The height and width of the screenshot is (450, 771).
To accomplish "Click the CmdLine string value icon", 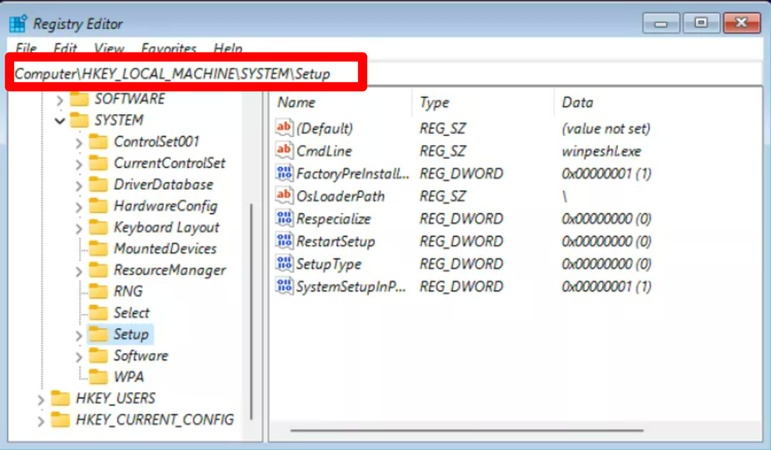I will pyautogui.click(x=284, y=151).
